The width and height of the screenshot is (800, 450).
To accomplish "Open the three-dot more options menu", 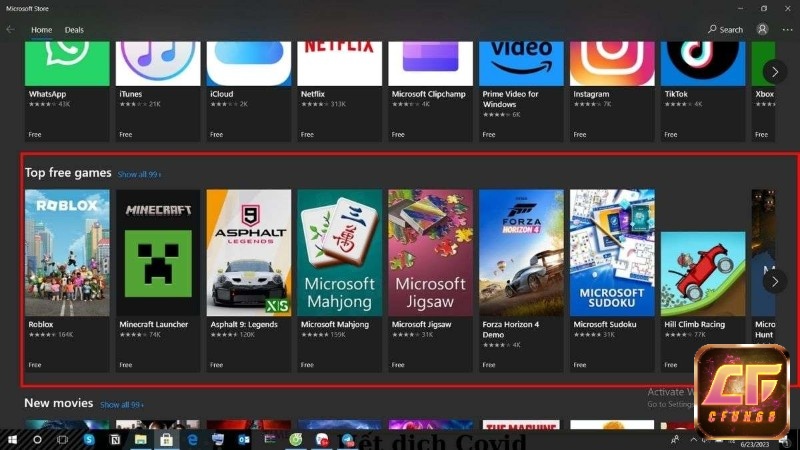I will coord(787,30).
